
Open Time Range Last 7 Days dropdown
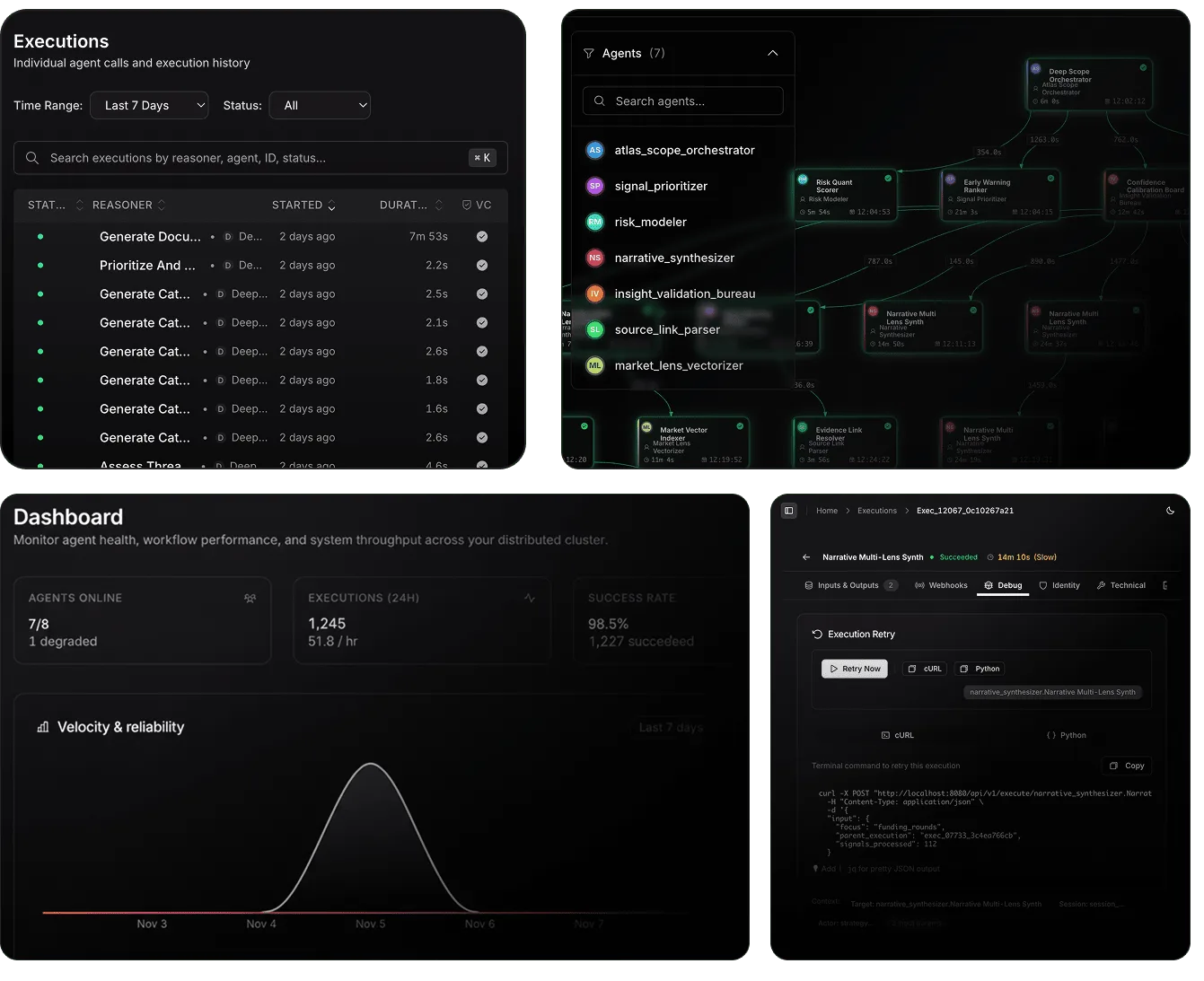(x=149, y=105)
